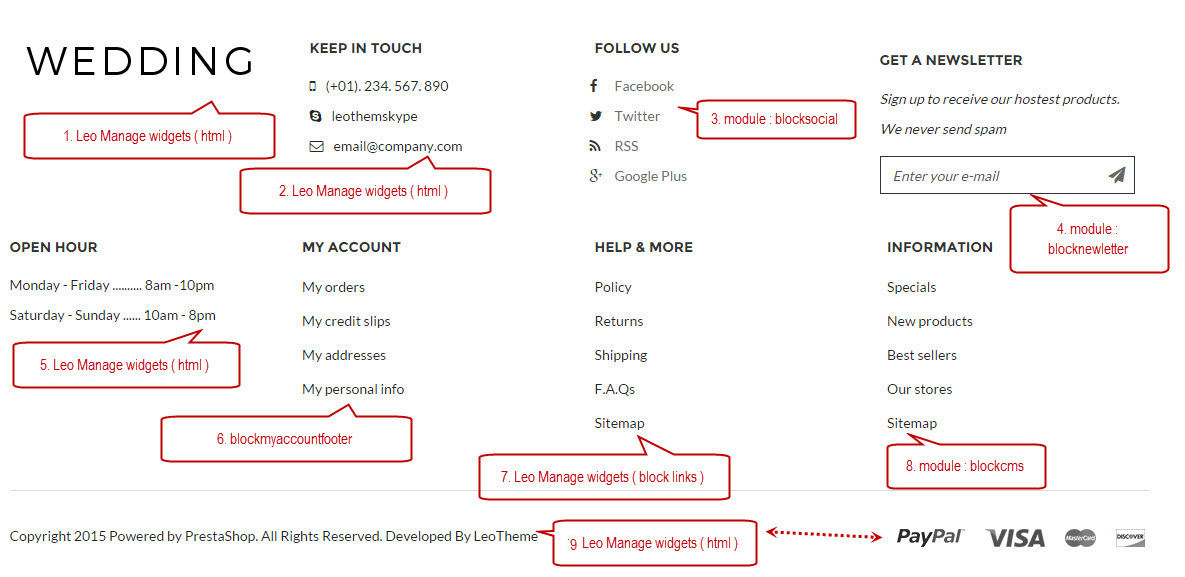Click the Twitter bird icon
This screenshot has width=1185, height=577.
pos(596,116)
